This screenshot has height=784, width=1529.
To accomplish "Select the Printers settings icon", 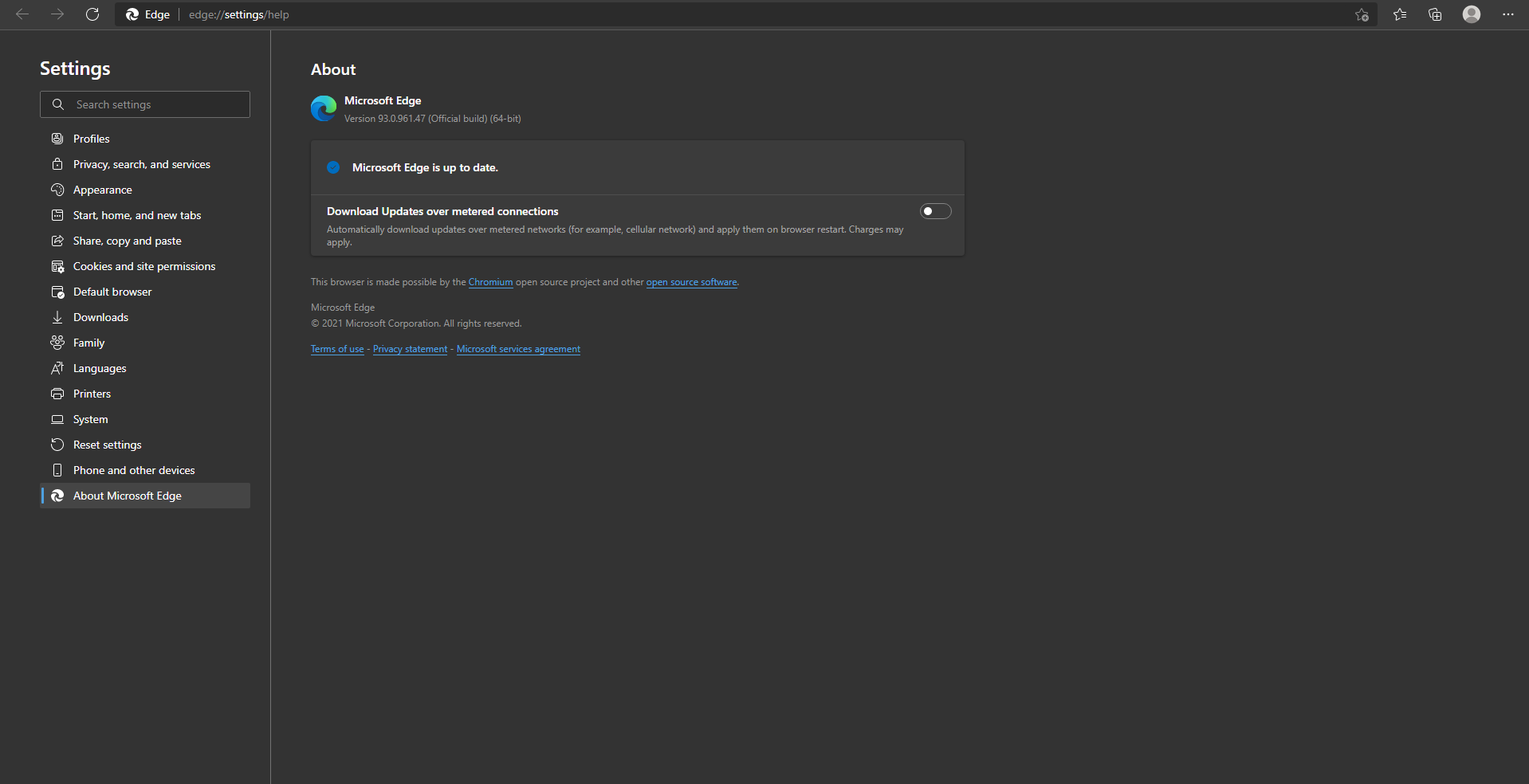I will [57, 394].
